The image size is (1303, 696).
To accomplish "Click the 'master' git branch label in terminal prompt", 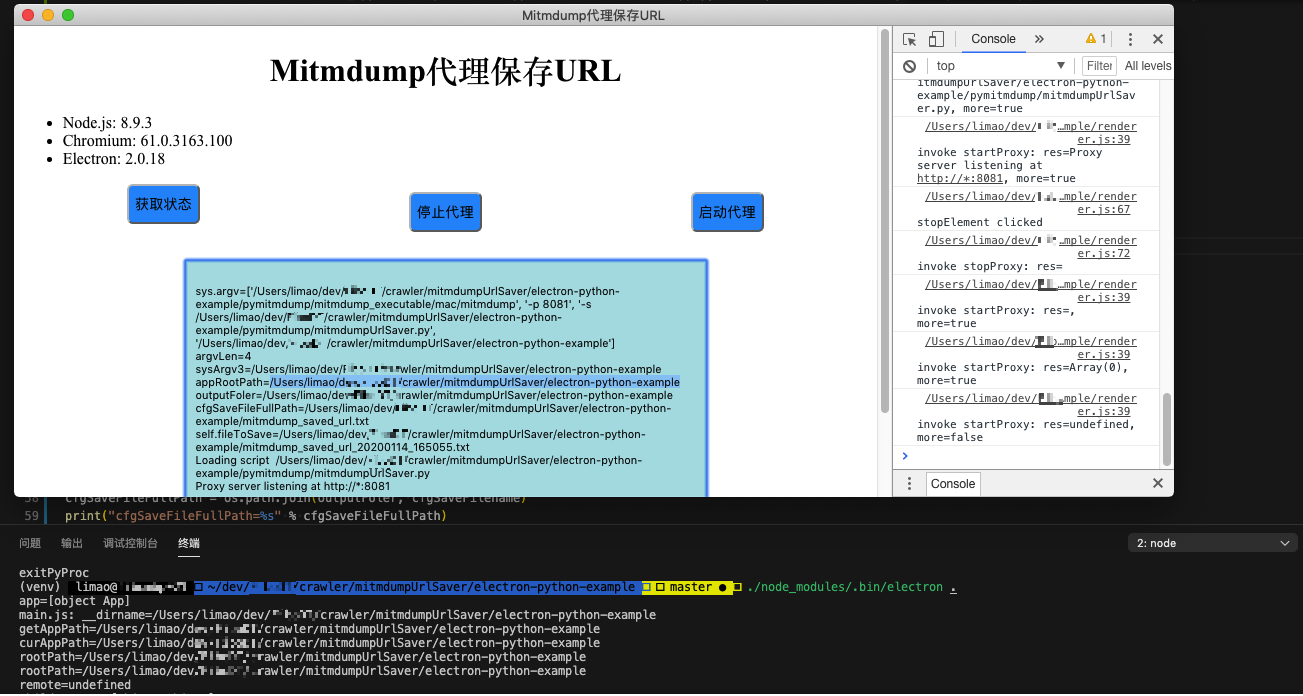I will 690,587.
